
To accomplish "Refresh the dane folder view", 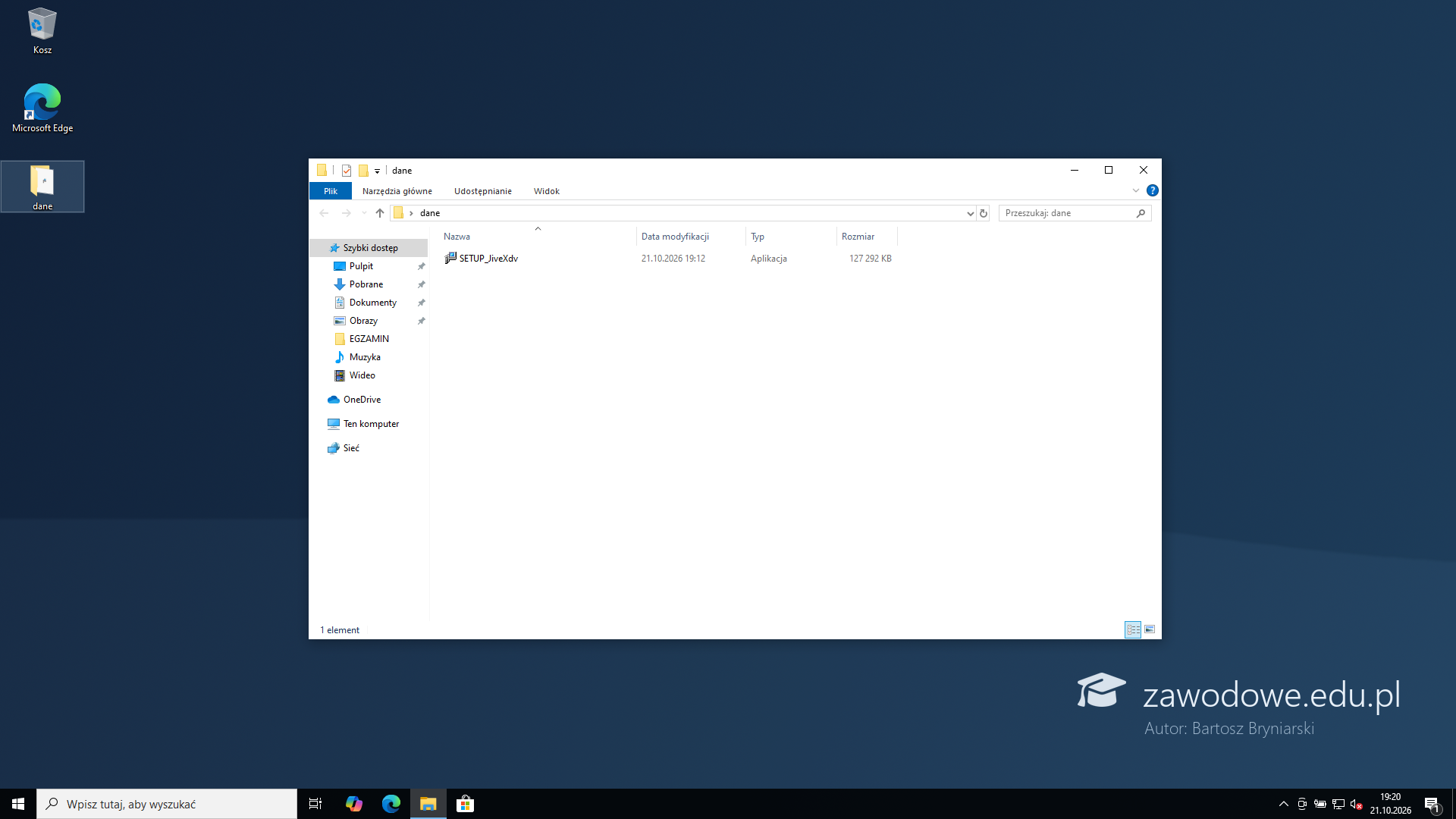I will tap(984, 213).
